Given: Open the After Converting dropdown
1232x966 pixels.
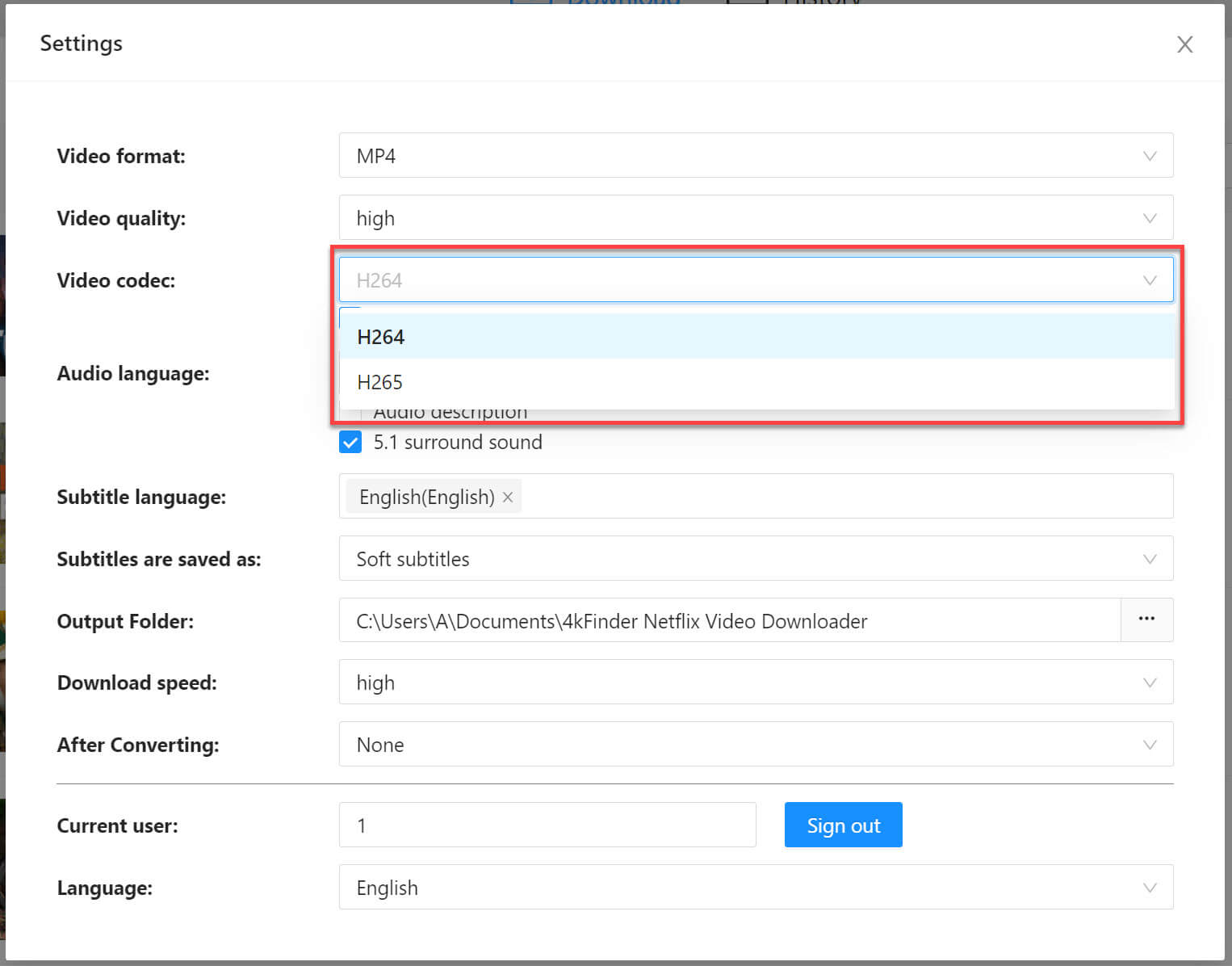Looking at the screenshot, I should [756, 744].
